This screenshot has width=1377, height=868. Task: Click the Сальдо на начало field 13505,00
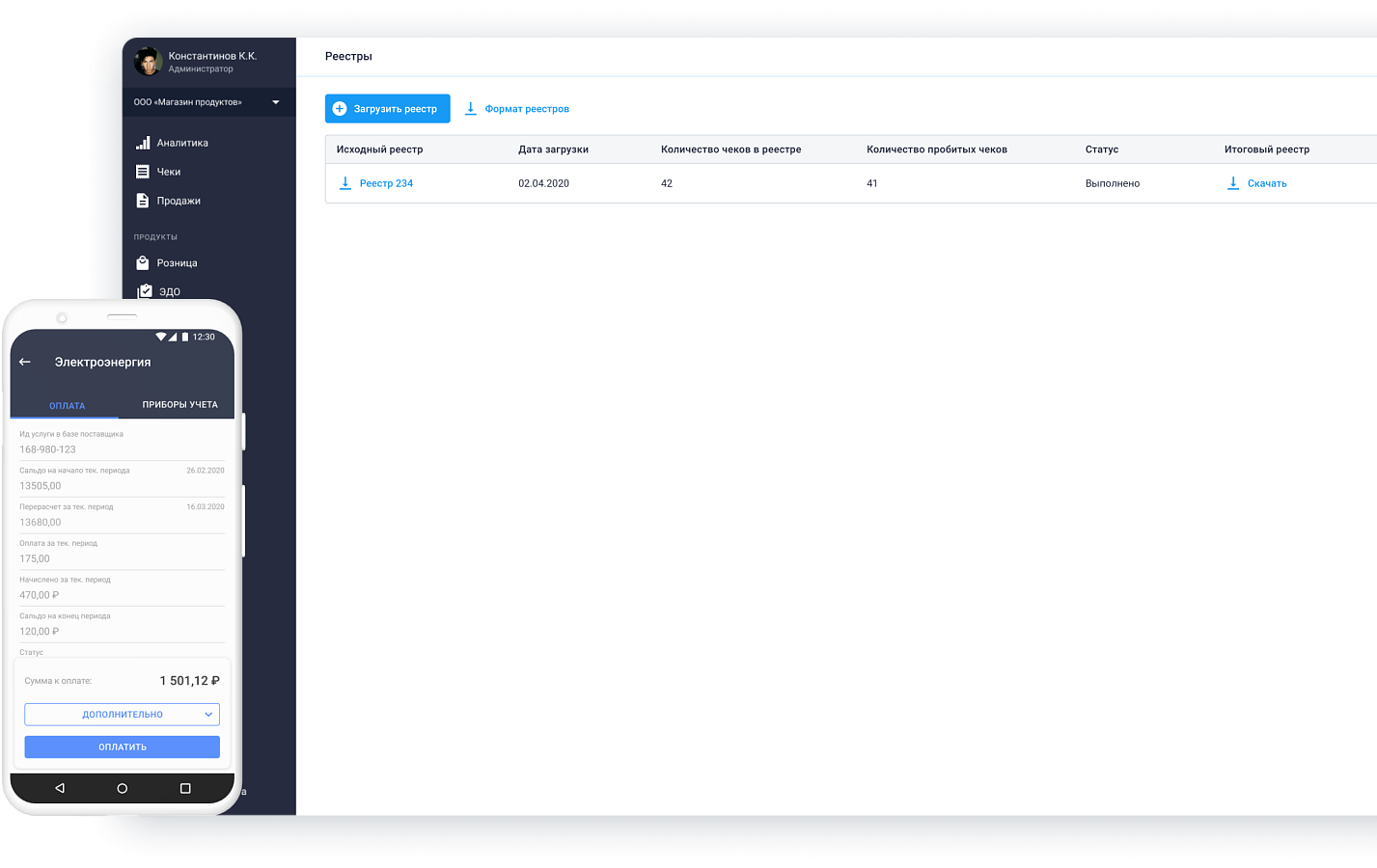[41, 486]
